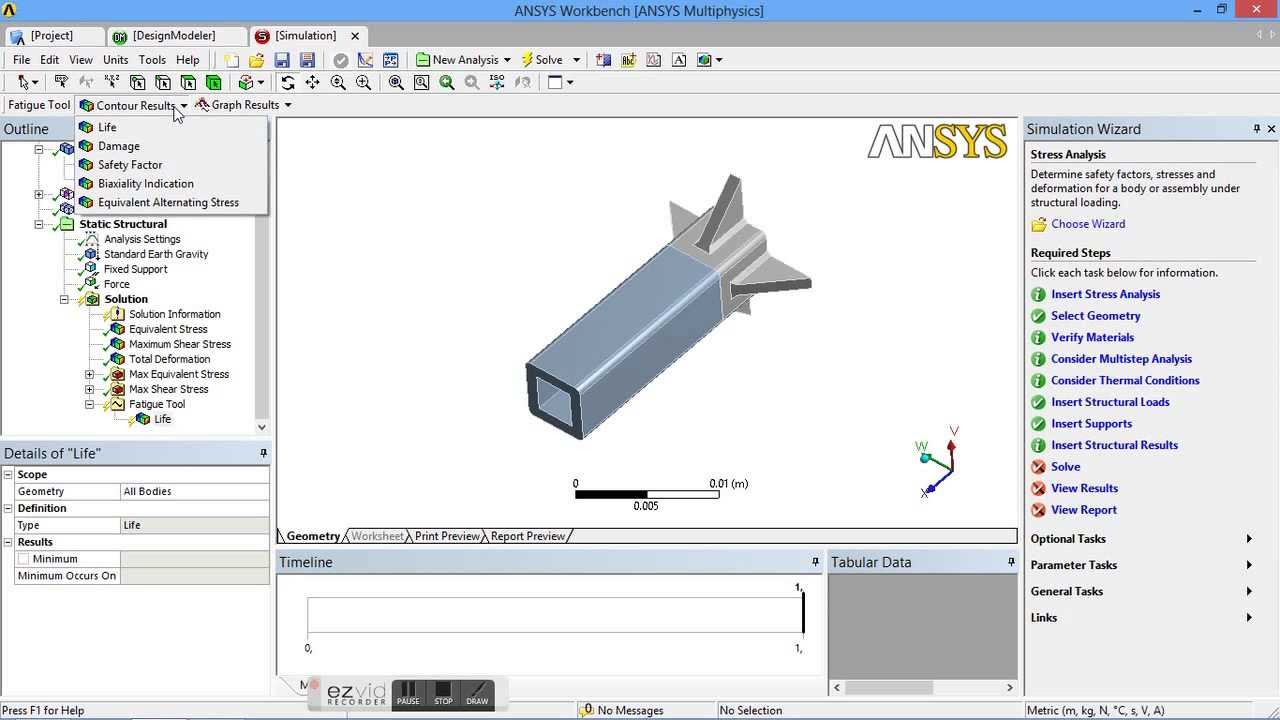Choose Life from Contour Results menu

click(x=171, y=127)
